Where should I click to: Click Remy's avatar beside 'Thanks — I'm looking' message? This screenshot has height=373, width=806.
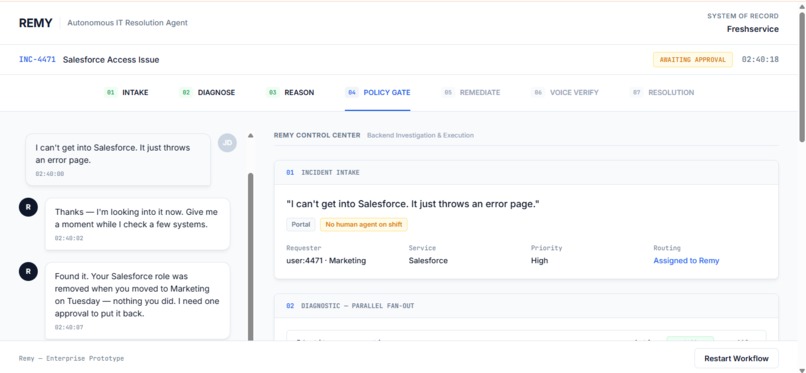pos(28,208)
